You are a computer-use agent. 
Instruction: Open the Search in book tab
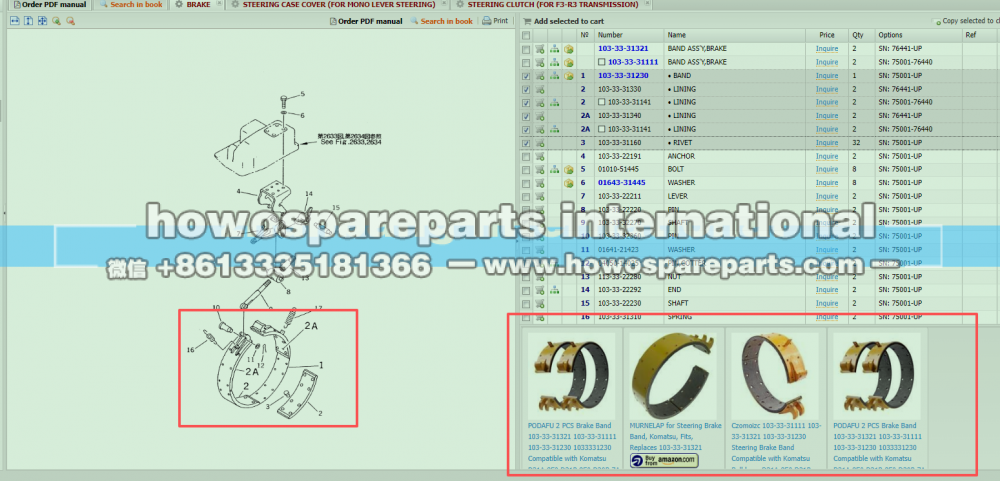point(131,4)
